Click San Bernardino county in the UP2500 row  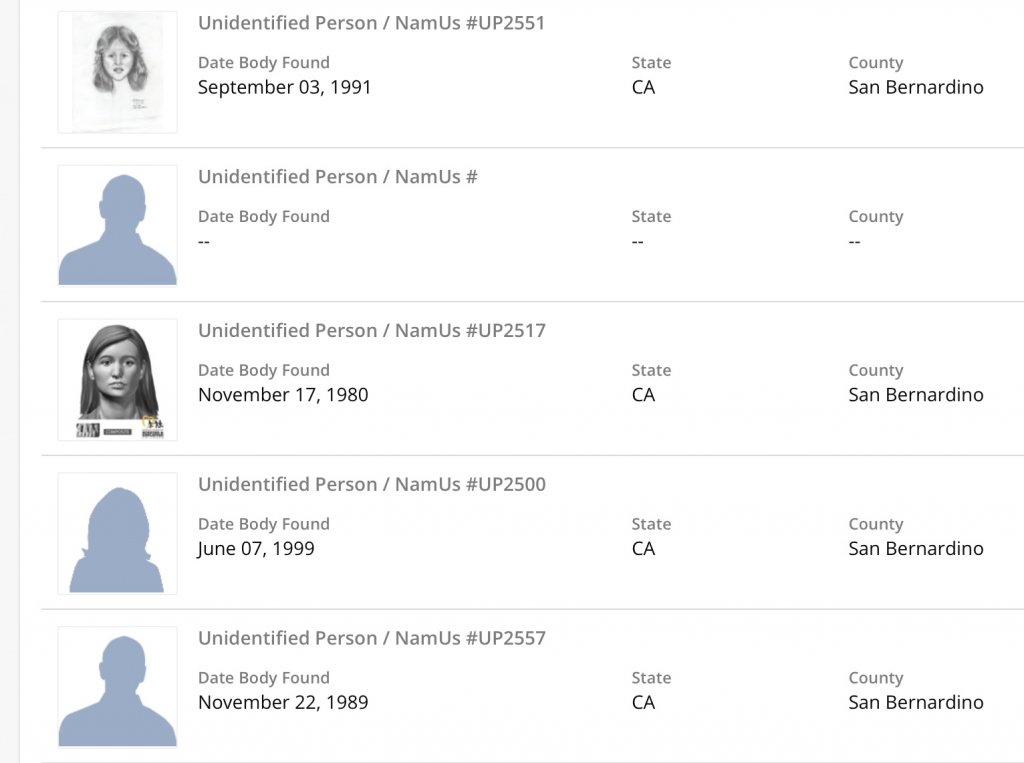tap(915, 549)
